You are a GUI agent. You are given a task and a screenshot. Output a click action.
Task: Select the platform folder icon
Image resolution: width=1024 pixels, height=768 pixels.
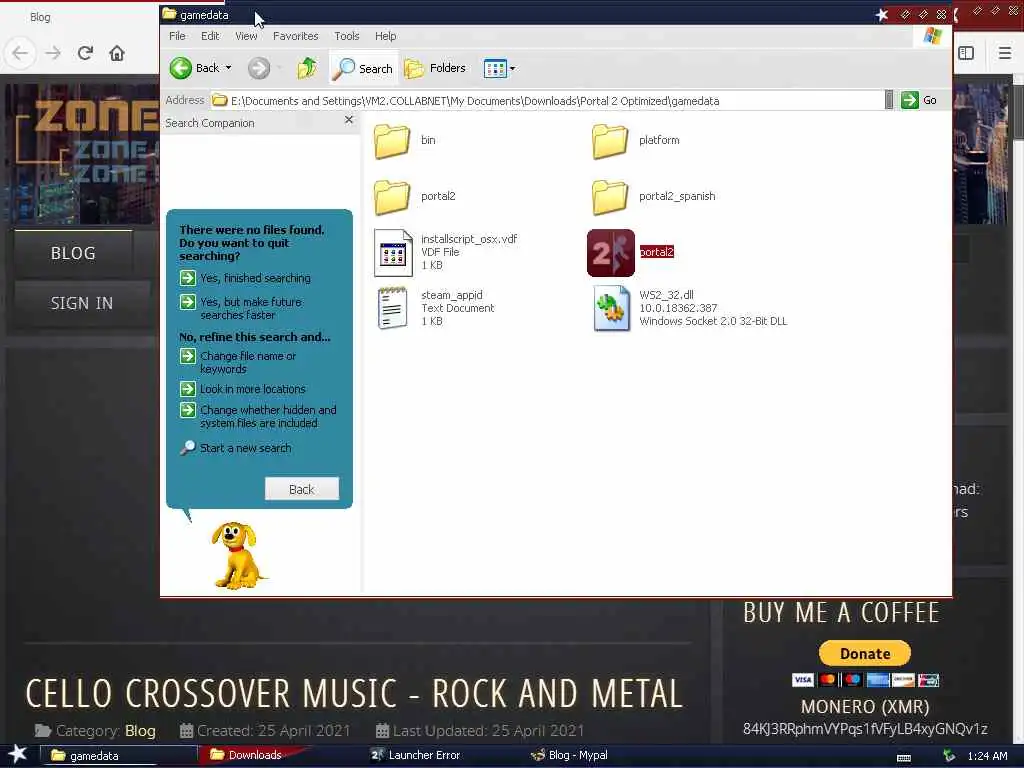pyautogui.click(x=610, y=141)
